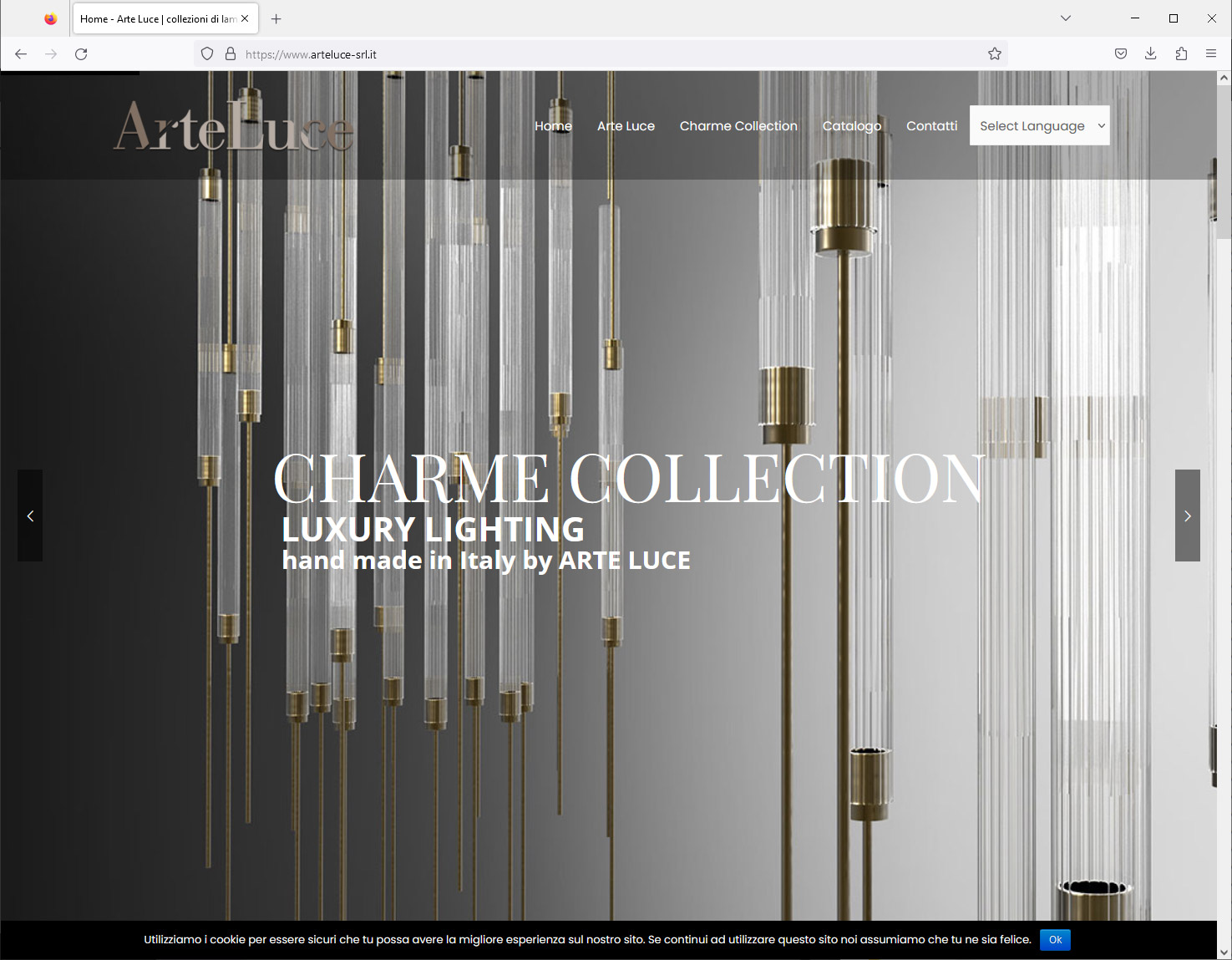Image resolution: width=1232 pixels, height=960 pixels.
Task: Reload the page with the refresh icon
Action: 81,54
